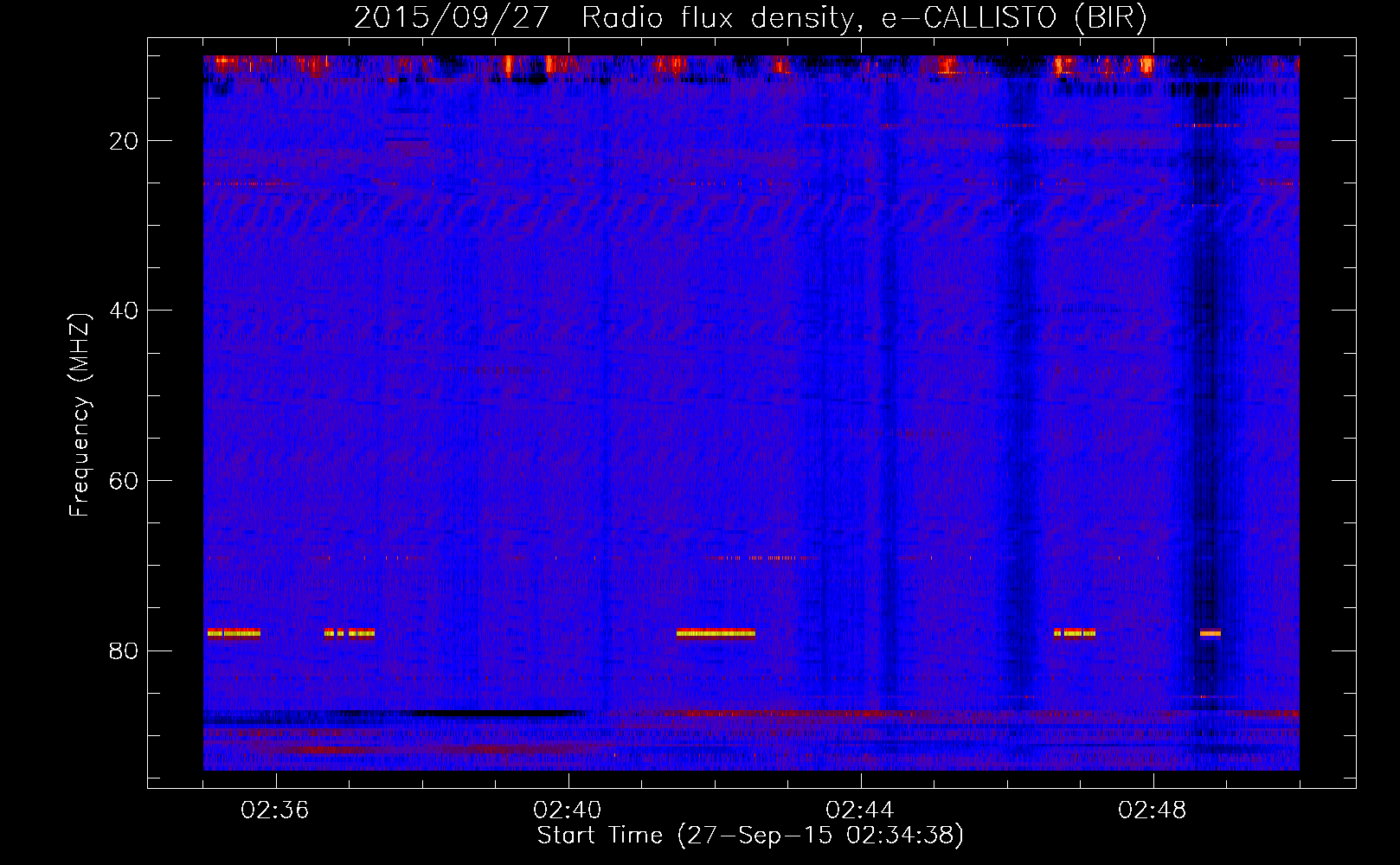Click the '20' frequency tick label
Viewport: 1400px width, 865px height.
125,141
